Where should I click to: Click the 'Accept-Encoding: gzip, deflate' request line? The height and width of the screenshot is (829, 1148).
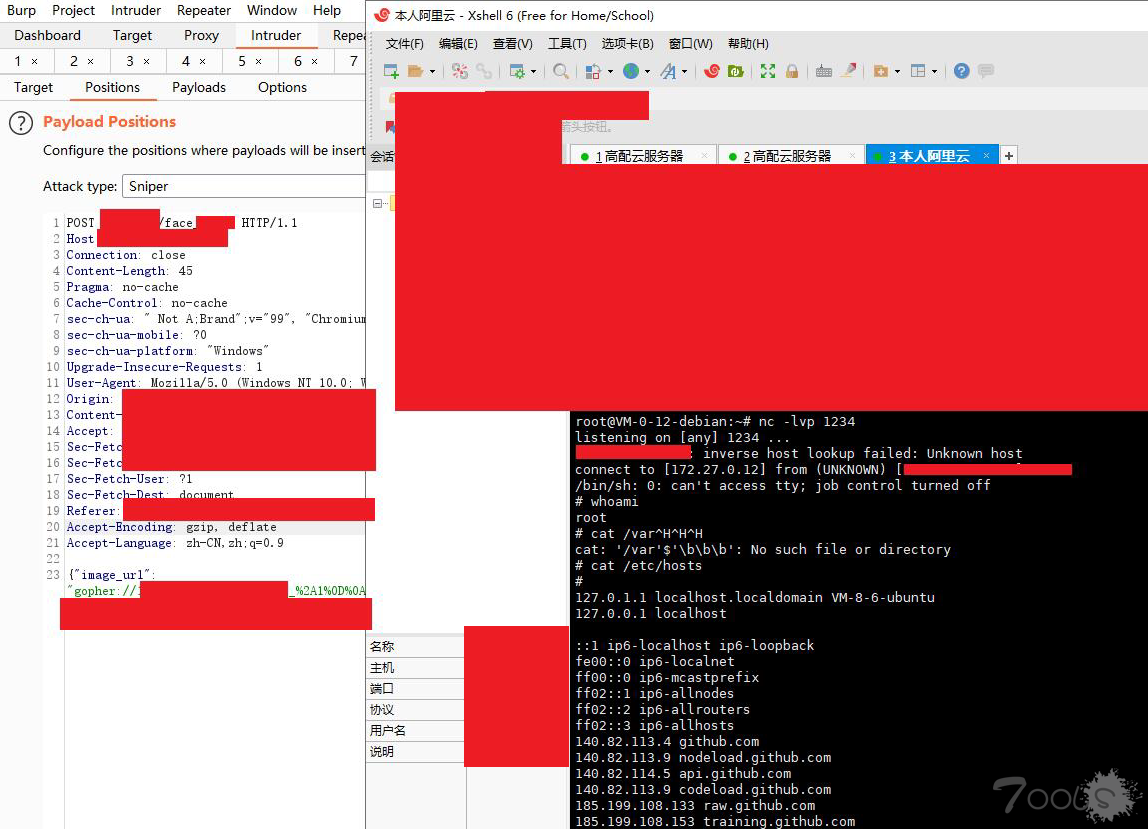[x=171, y=527]
